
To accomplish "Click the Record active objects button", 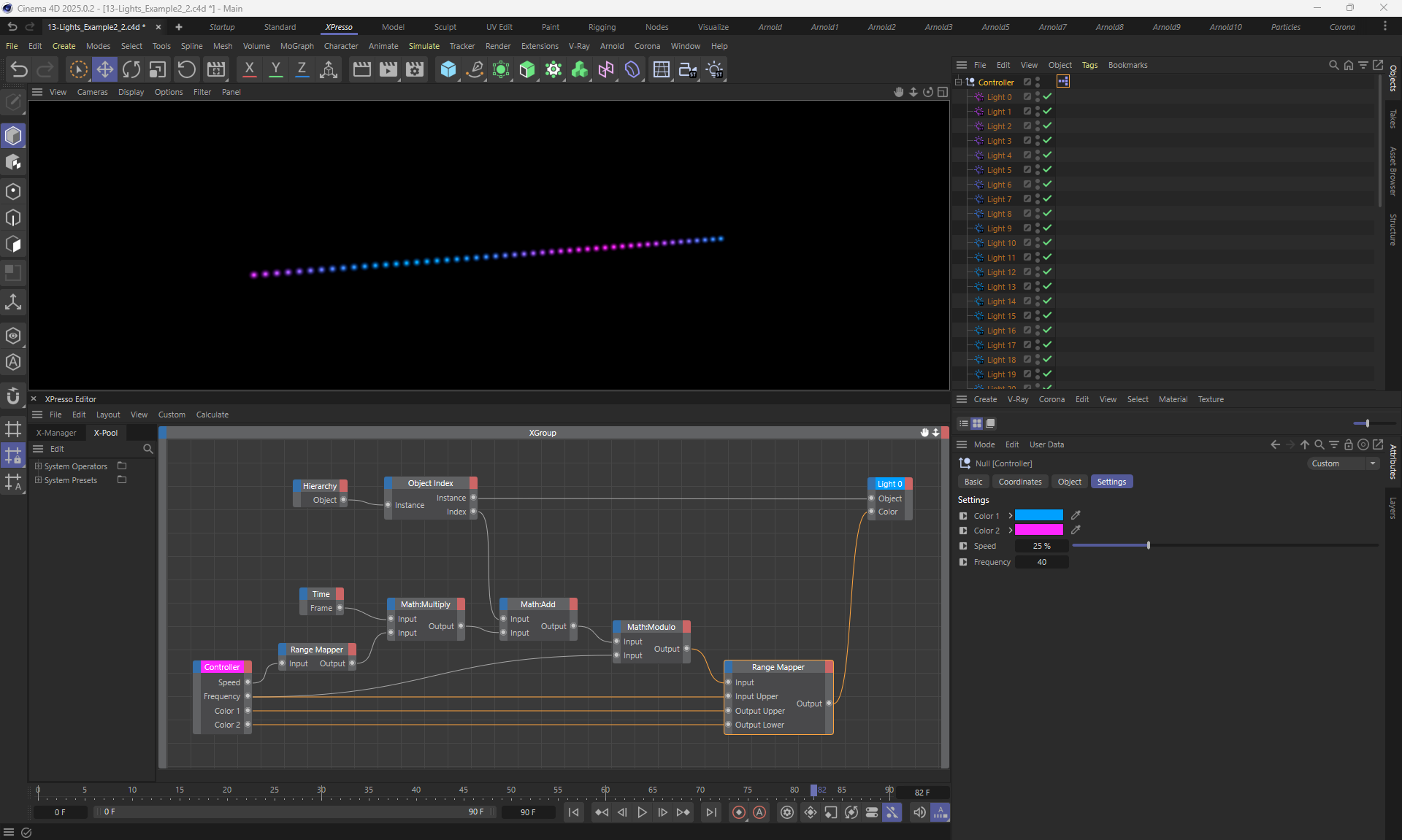I will tap(739, 812).
